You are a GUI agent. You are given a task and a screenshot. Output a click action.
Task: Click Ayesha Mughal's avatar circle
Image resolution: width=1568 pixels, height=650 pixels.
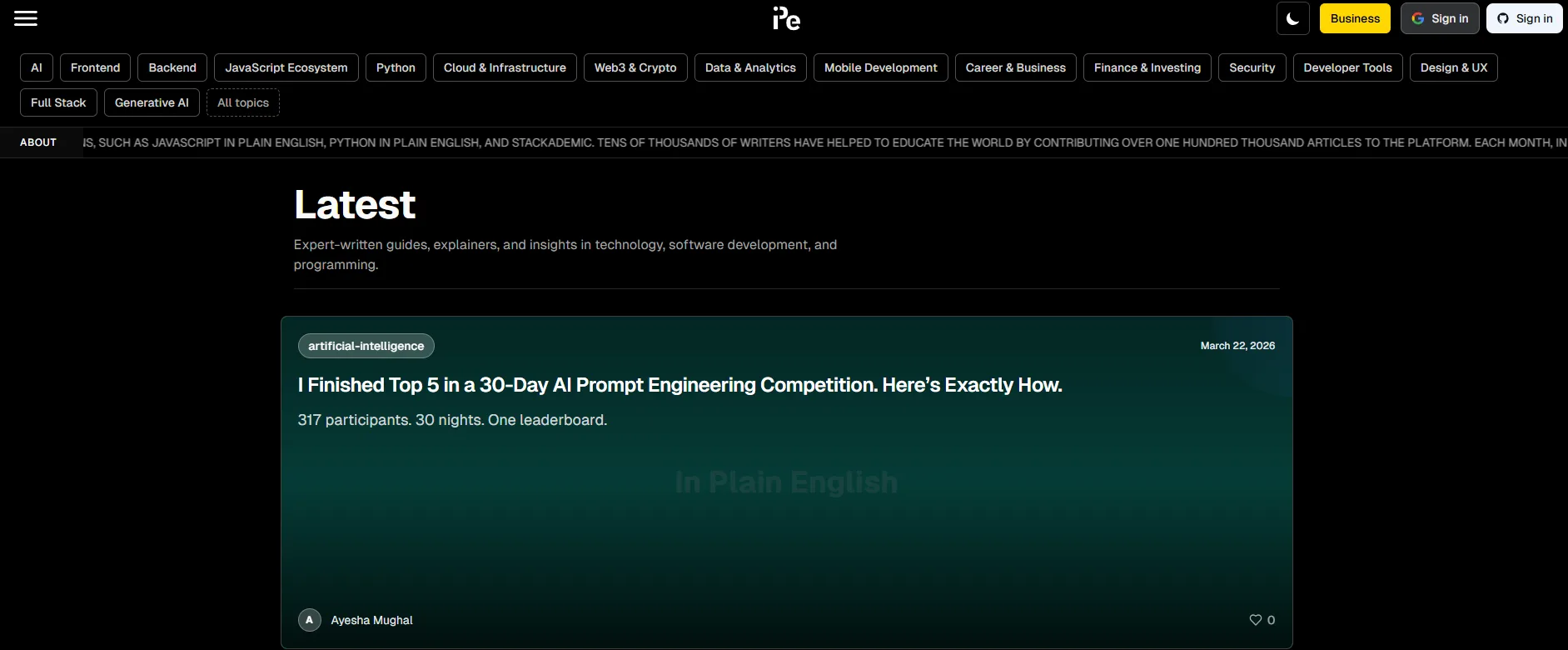pyautogui.click(x=310, y=620)
